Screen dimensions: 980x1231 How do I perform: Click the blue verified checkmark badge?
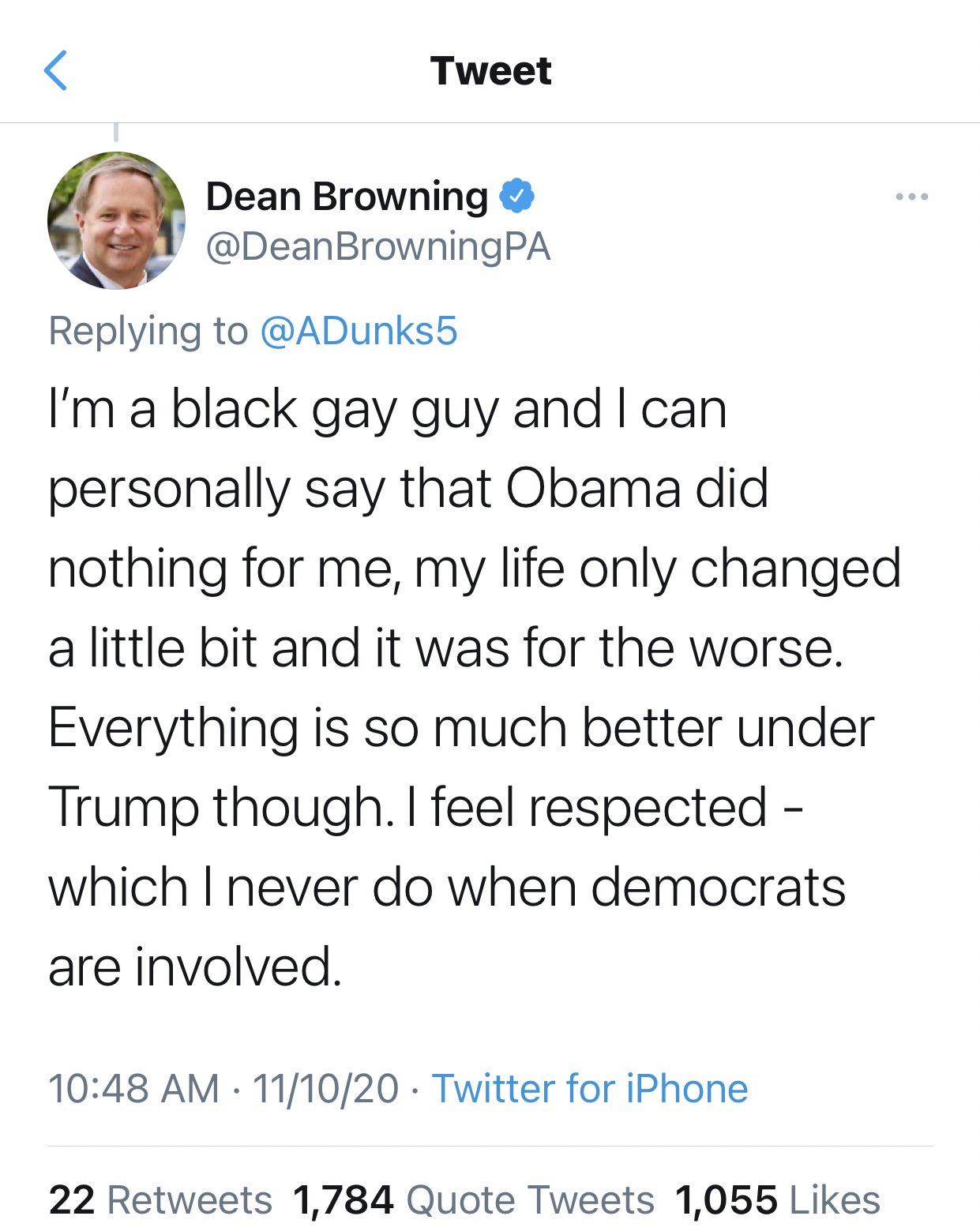(x=517, y=196)
